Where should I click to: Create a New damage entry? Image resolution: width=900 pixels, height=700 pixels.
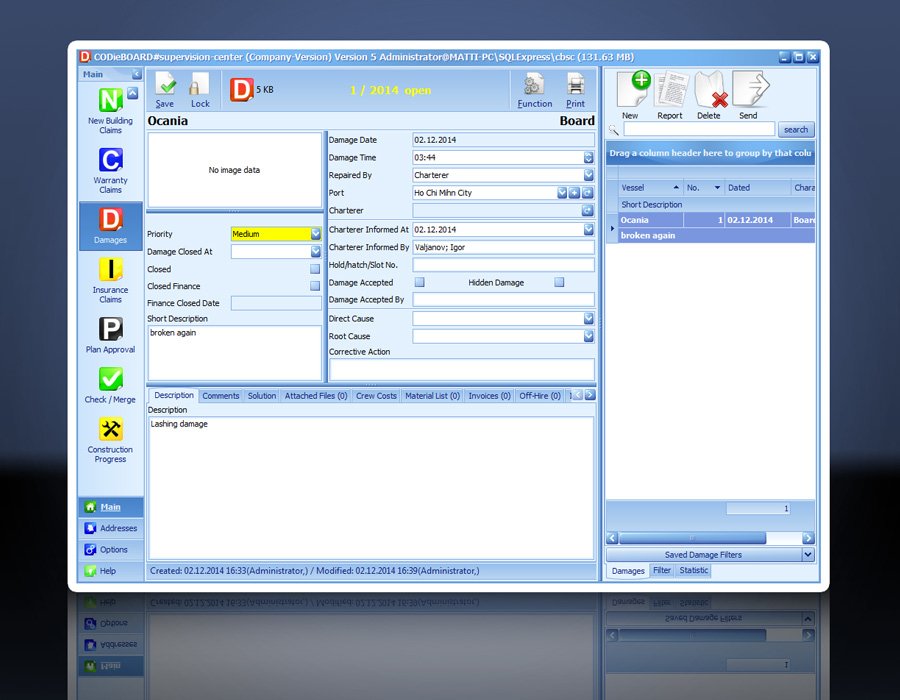tap(631, 96)
